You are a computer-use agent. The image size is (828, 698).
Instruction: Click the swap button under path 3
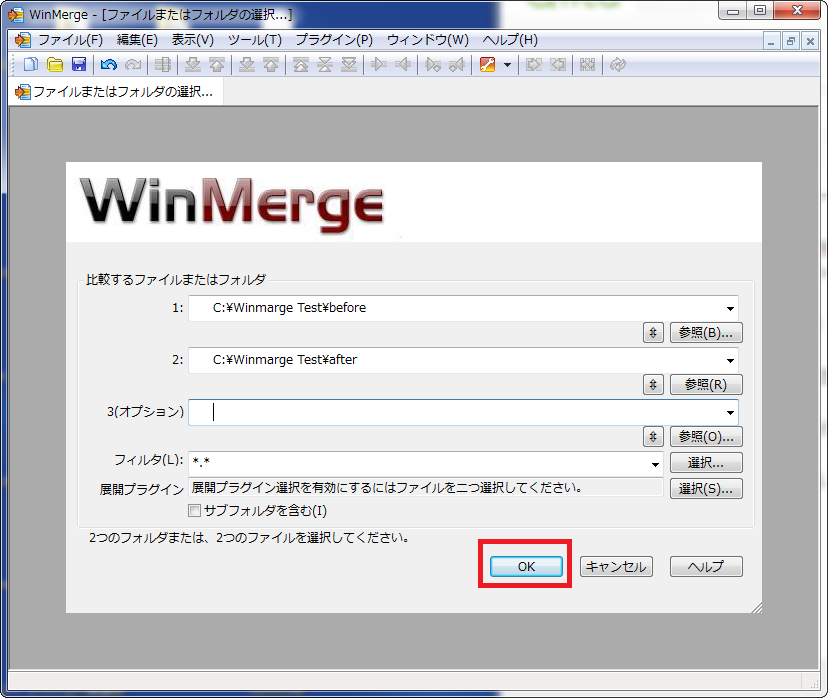tap(653, 437)
